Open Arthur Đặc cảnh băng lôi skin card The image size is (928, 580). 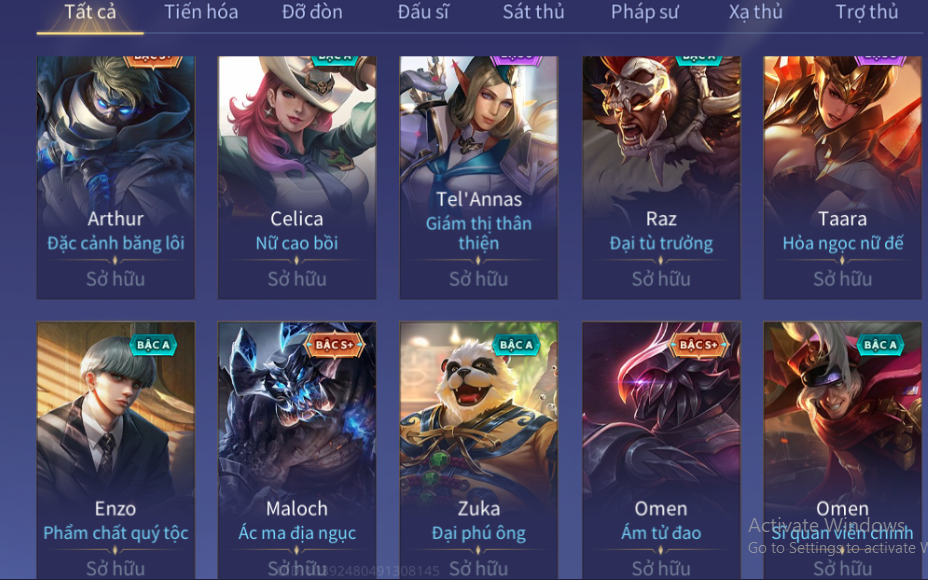[116, 178]
